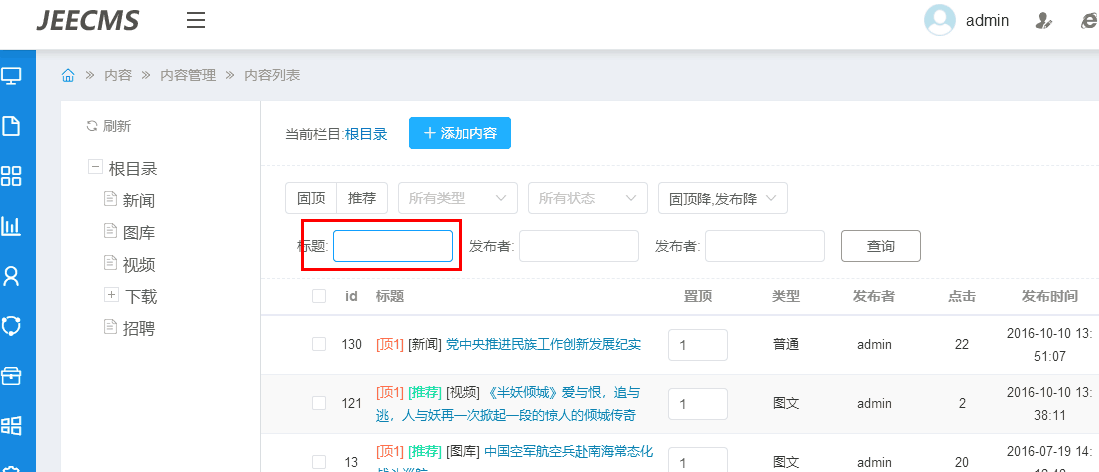Click the edit profile icon beside admin
Screen dimensions: 1099x472
(1043, 20)
